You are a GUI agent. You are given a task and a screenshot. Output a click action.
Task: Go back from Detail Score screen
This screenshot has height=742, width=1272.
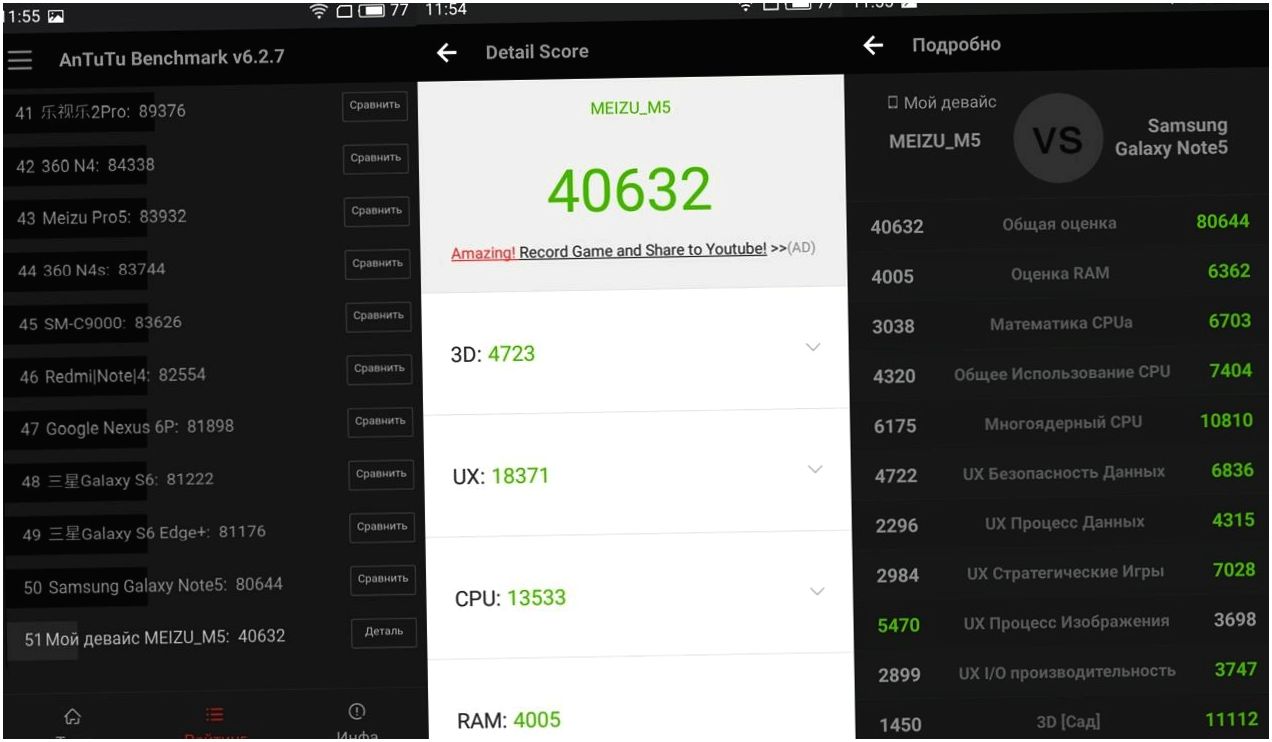click(447, 53)
